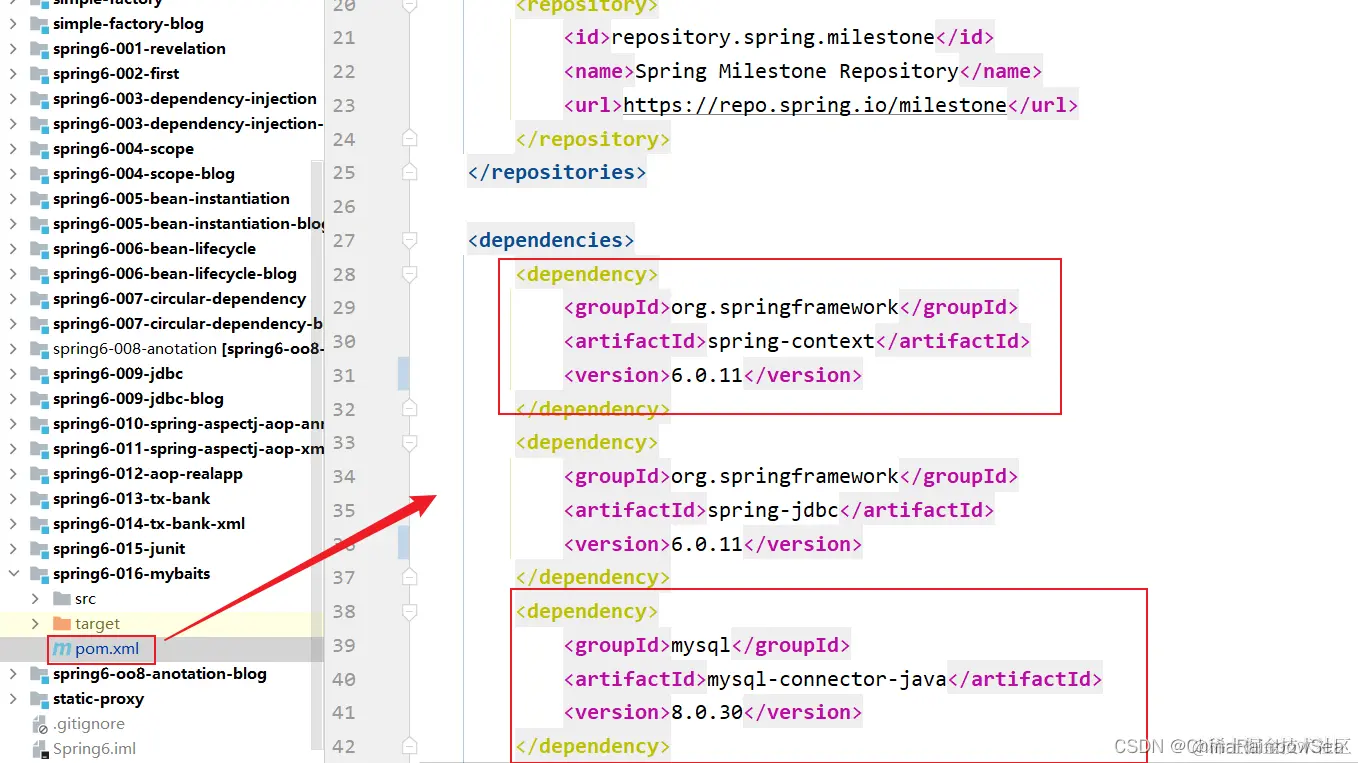Click the spring6-012-aop-realapp folder icon
Image resolution: width=1358 pixels, height=763 pixels.
point(39,473)
